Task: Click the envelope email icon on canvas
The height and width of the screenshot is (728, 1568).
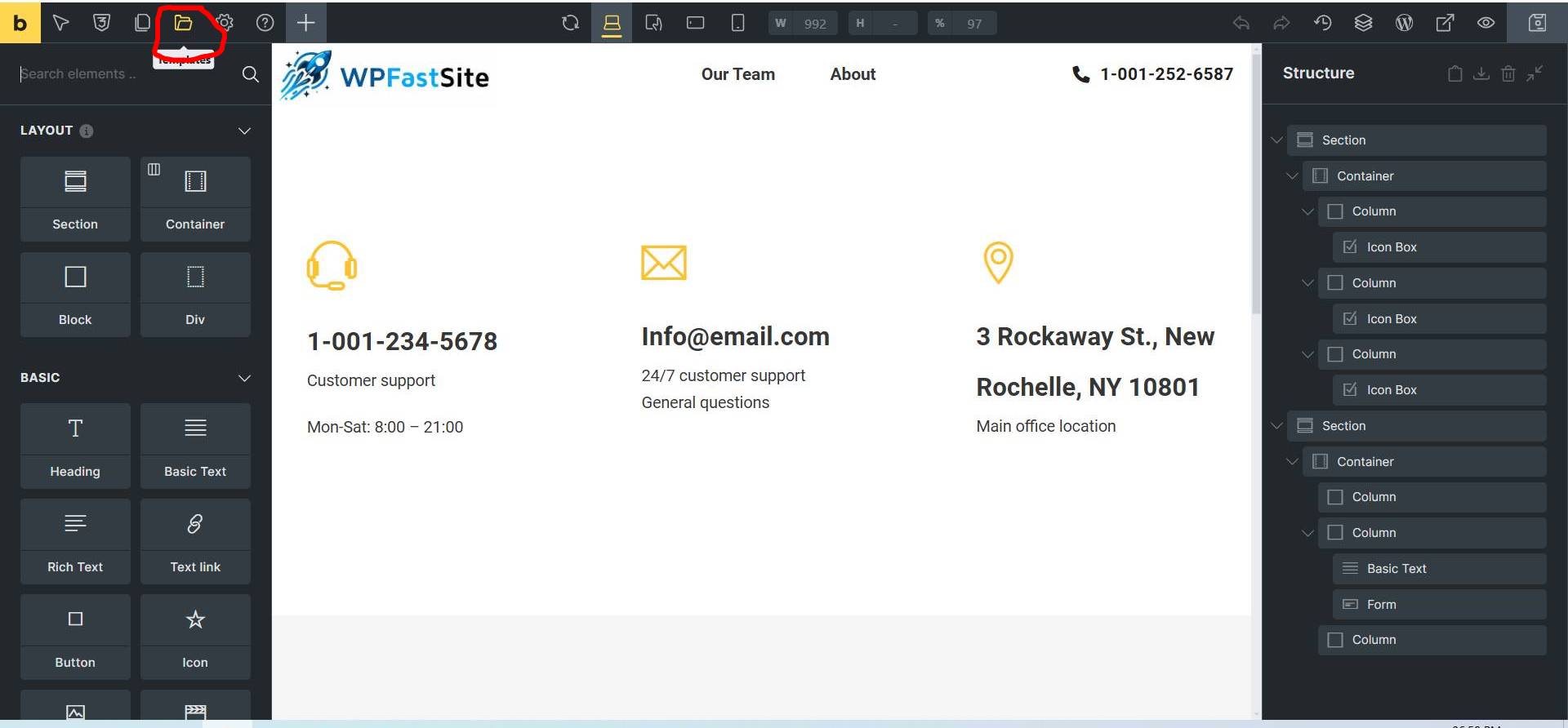Action: point(664,263)
